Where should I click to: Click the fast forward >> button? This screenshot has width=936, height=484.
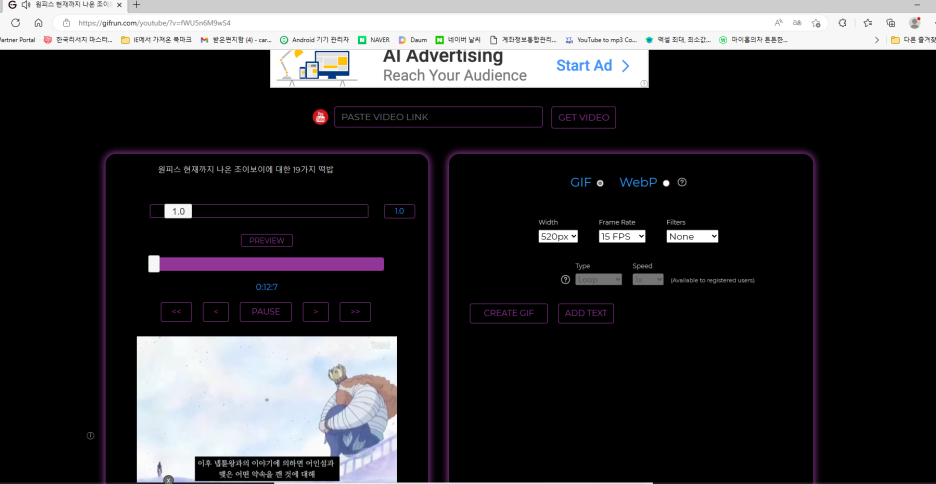355,312
